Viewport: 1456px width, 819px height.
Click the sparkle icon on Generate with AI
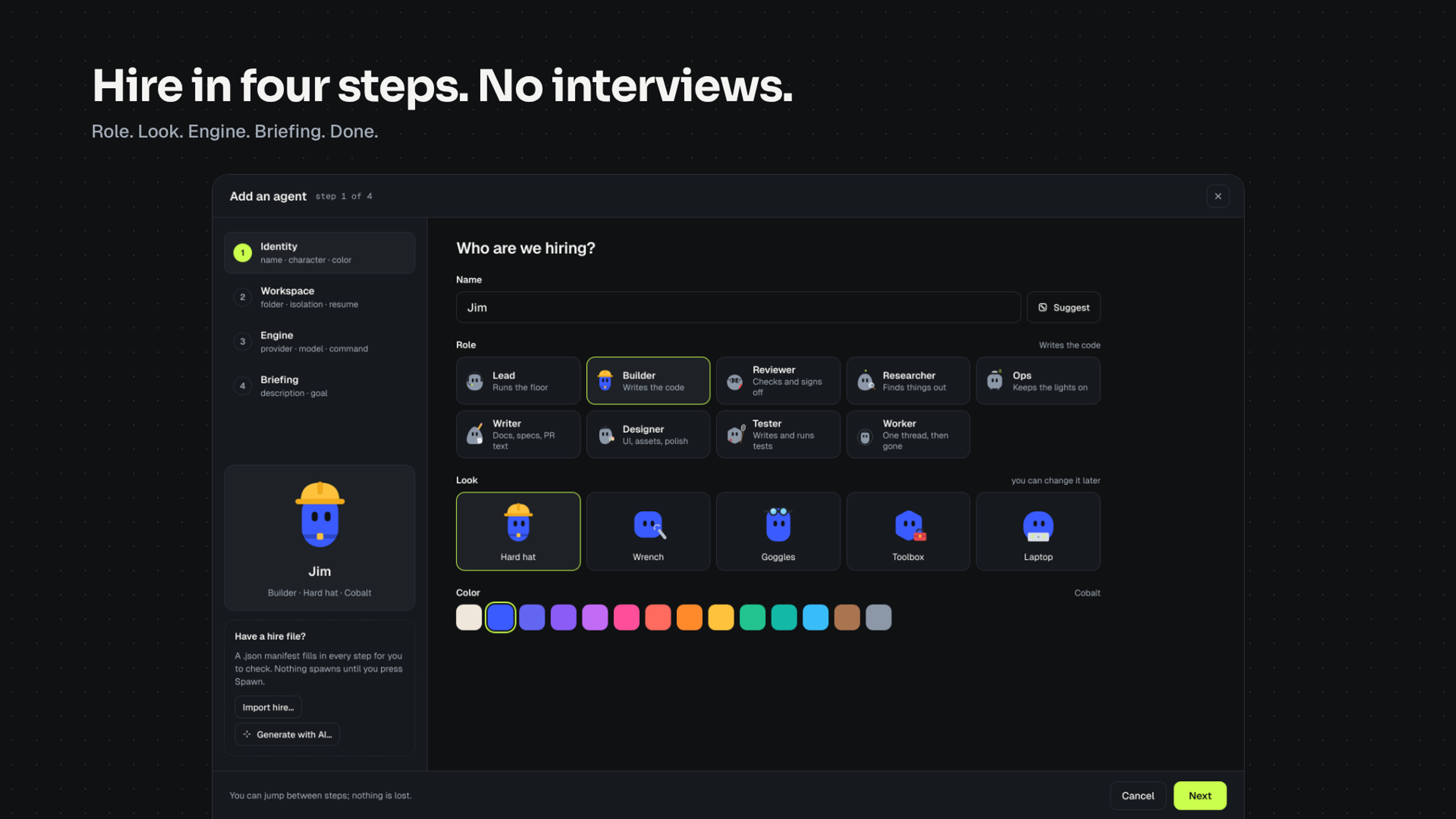pyautogui.click(x=247, y=734)
